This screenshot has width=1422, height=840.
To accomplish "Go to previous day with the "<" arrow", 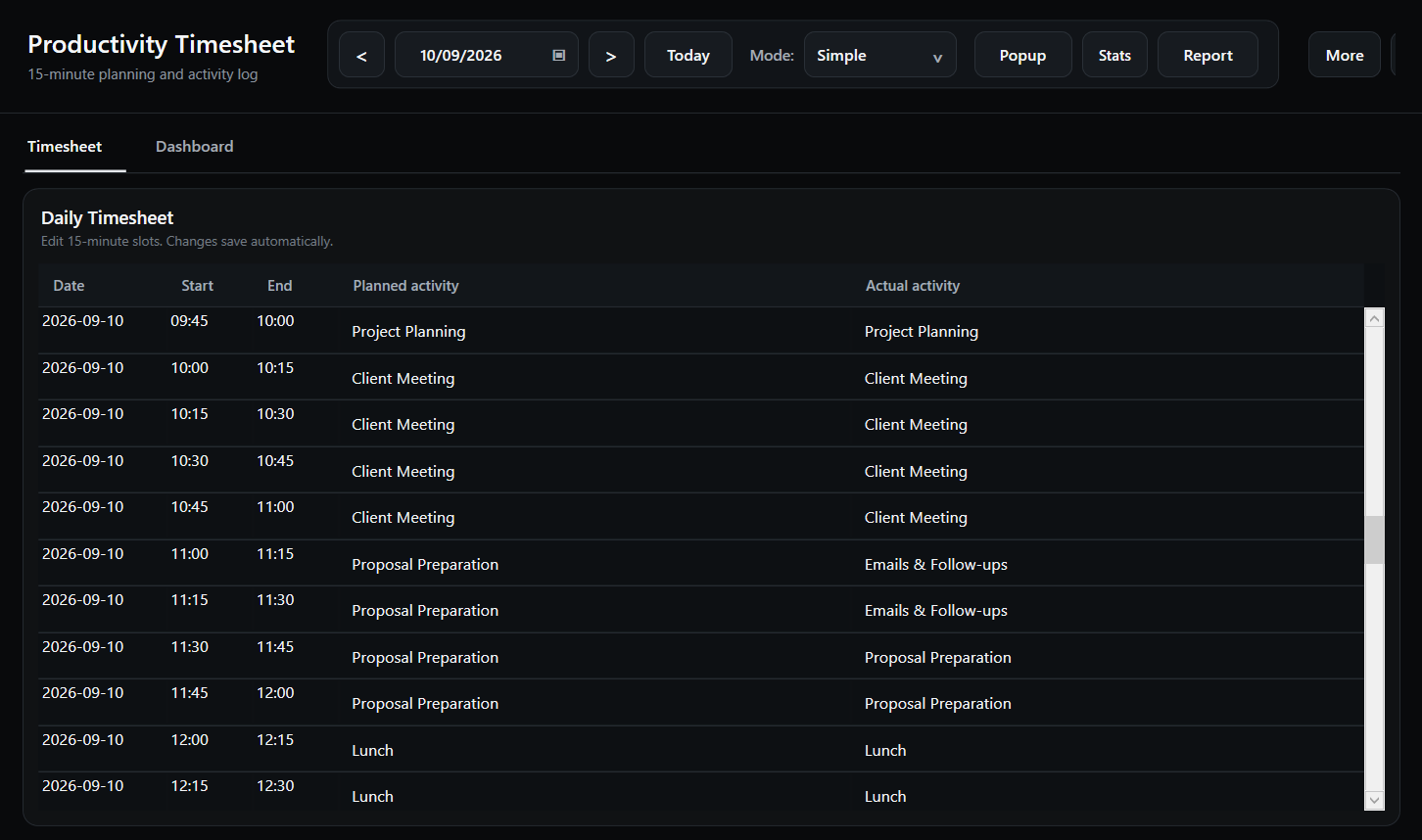I will 361,55.
